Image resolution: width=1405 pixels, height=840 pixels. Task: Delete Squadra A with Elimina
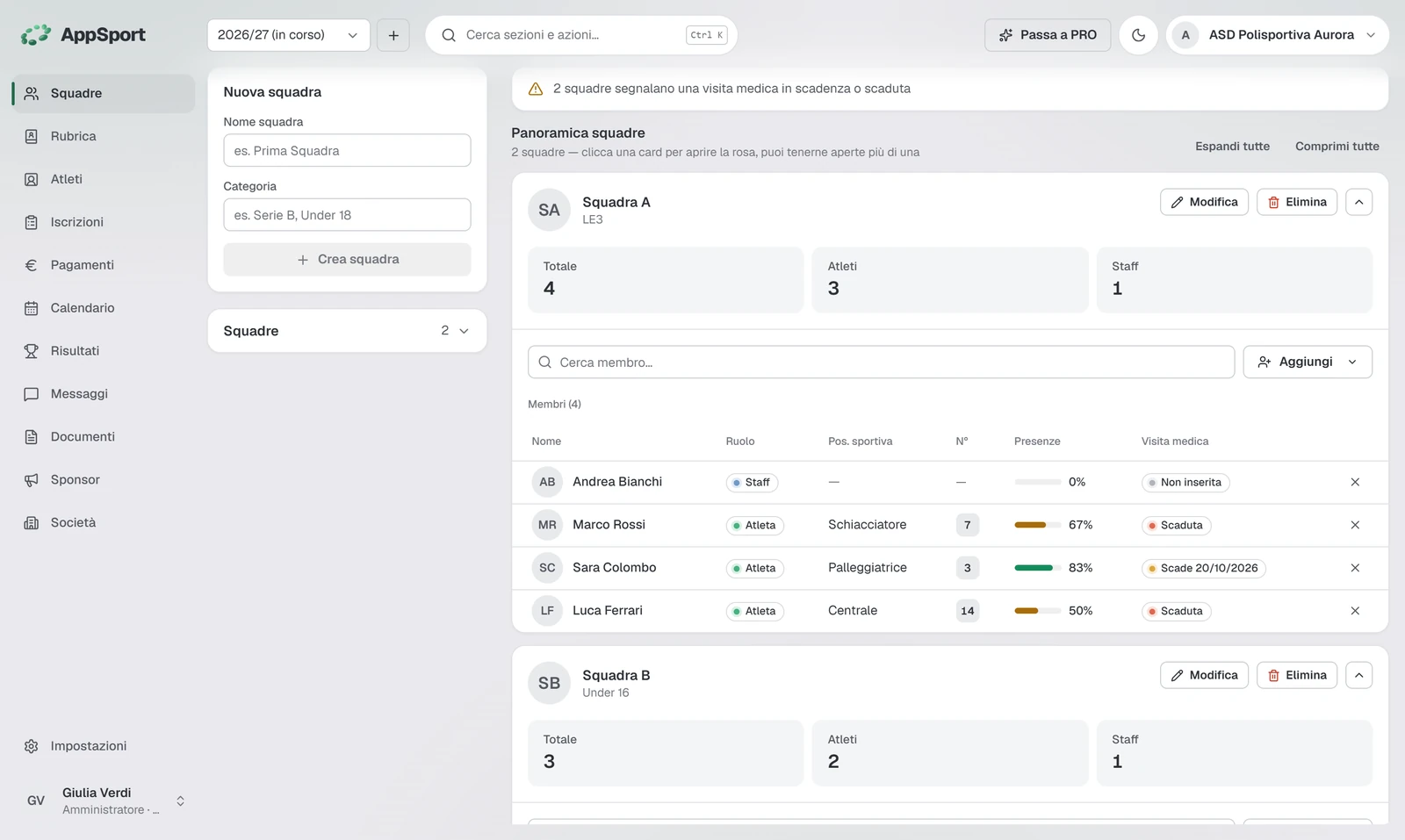tap(1297, 202)
